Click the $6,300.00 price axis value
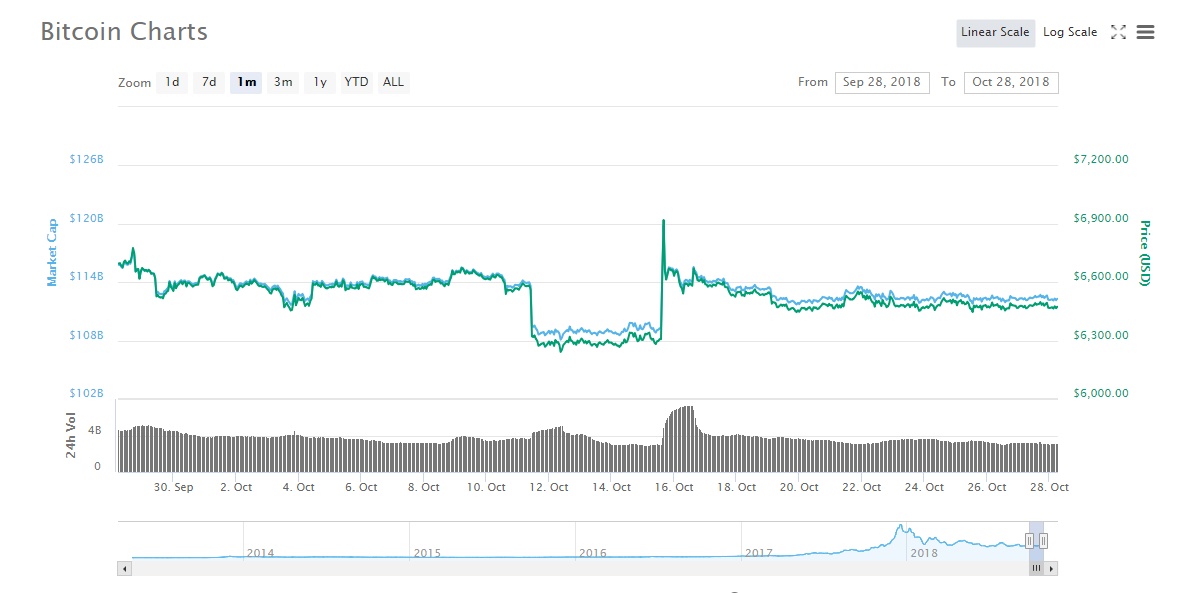The height and width of the screenshot is (593, 1190). (1101, 335)
